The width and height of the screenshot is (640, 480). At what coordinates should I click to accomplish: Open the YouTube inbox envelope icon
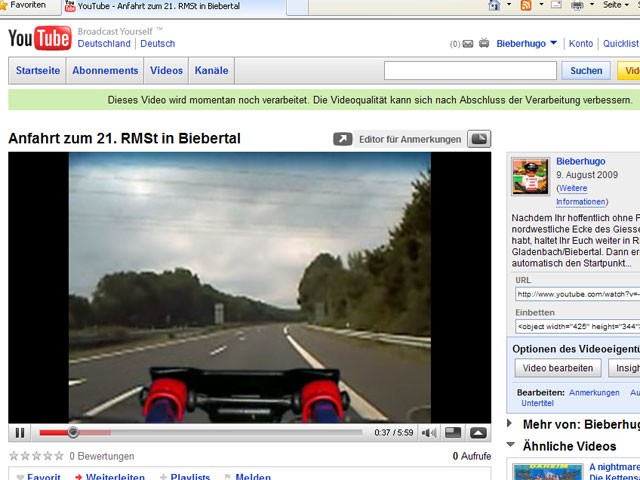[469, 44]
